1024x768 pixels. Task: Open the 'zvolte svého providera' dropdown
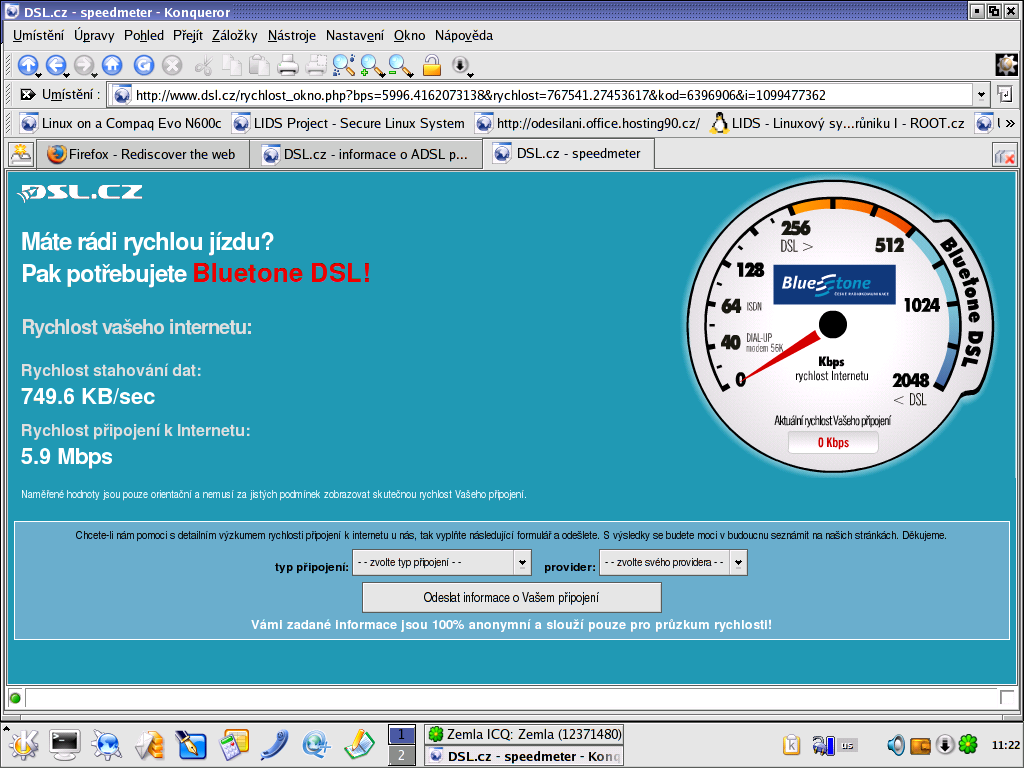[673, 562]
